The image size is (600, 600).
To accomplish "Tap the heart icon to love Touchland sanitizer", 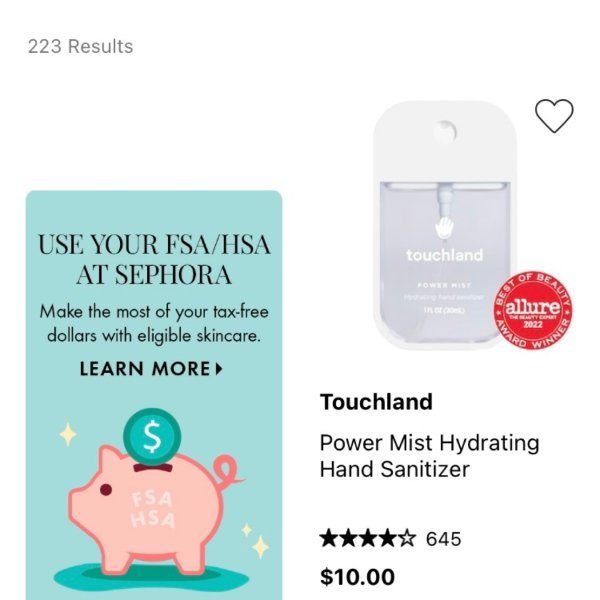I will tap(554, 116).
